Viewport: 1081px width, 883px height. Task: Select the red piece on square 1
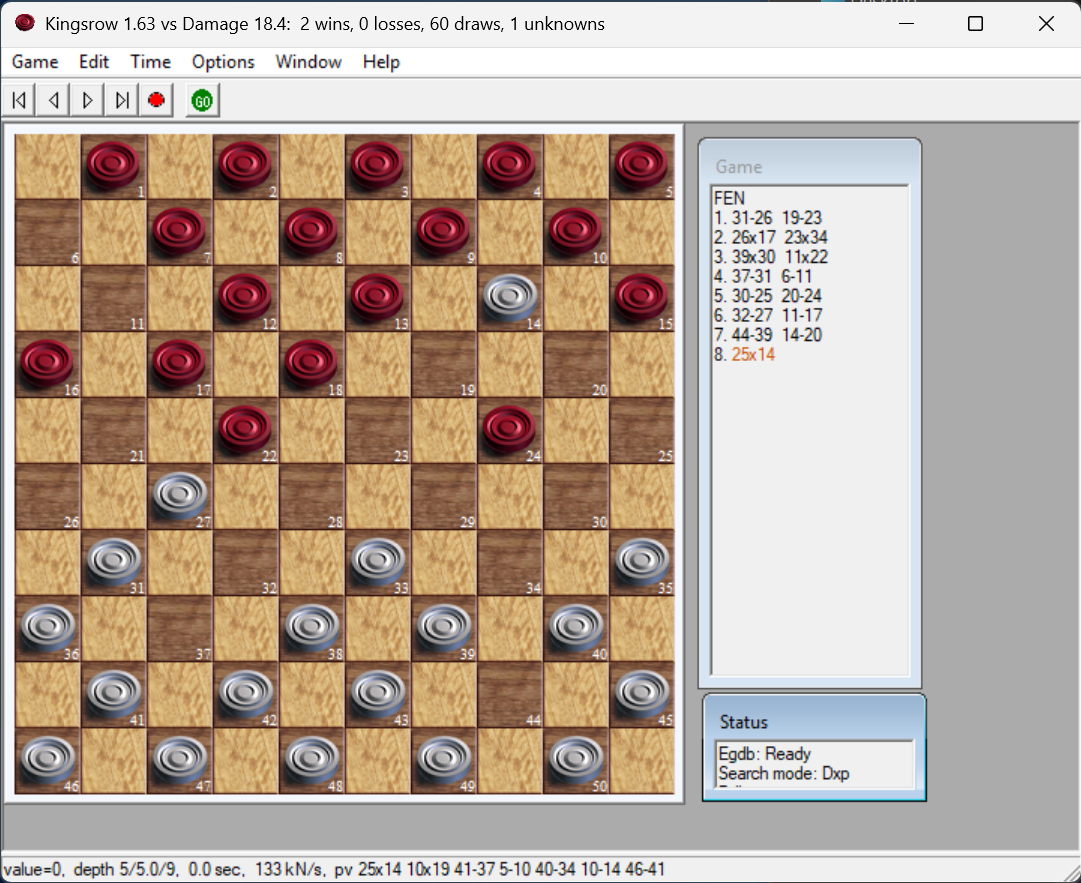coord(113,165)
